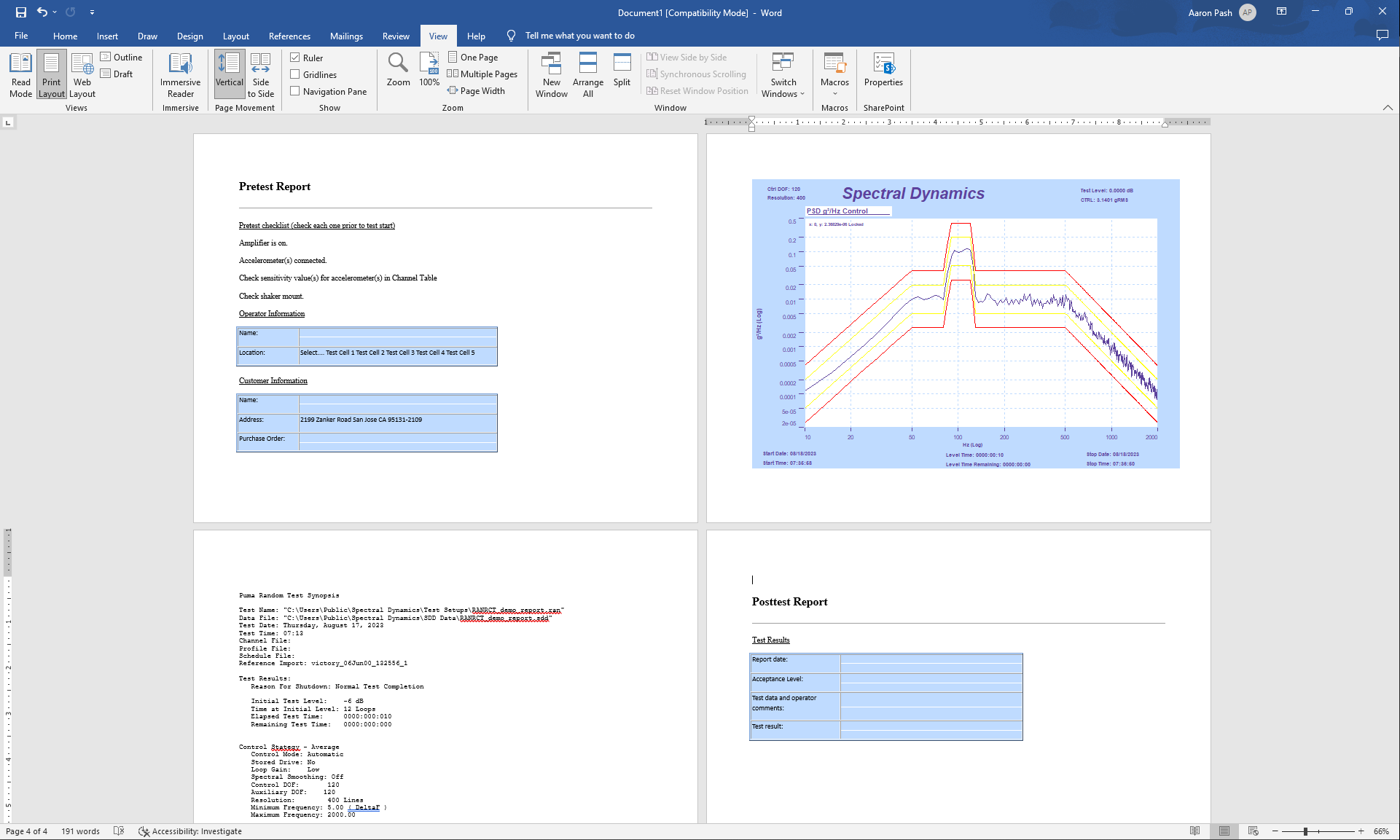Open the File menu
1400x840 pixels.
[21, 36]
